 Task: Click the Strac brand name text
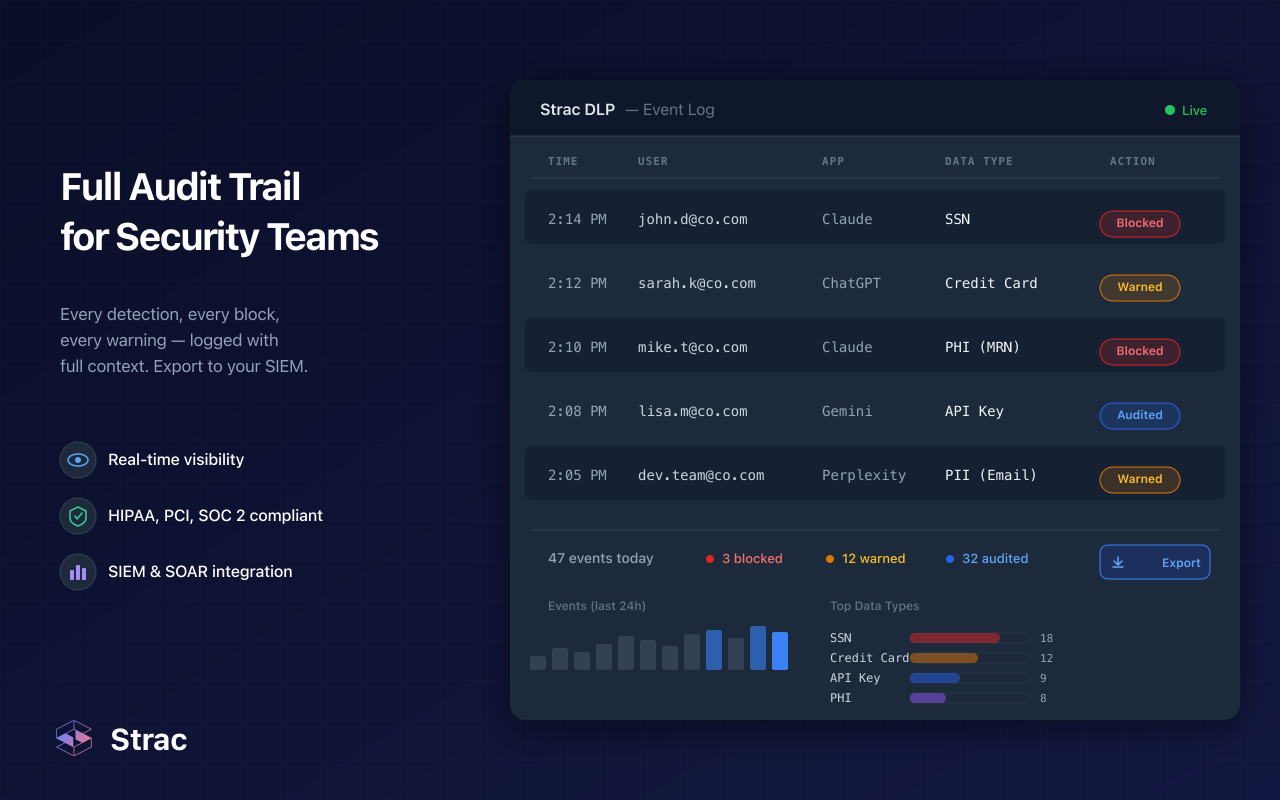149,740
